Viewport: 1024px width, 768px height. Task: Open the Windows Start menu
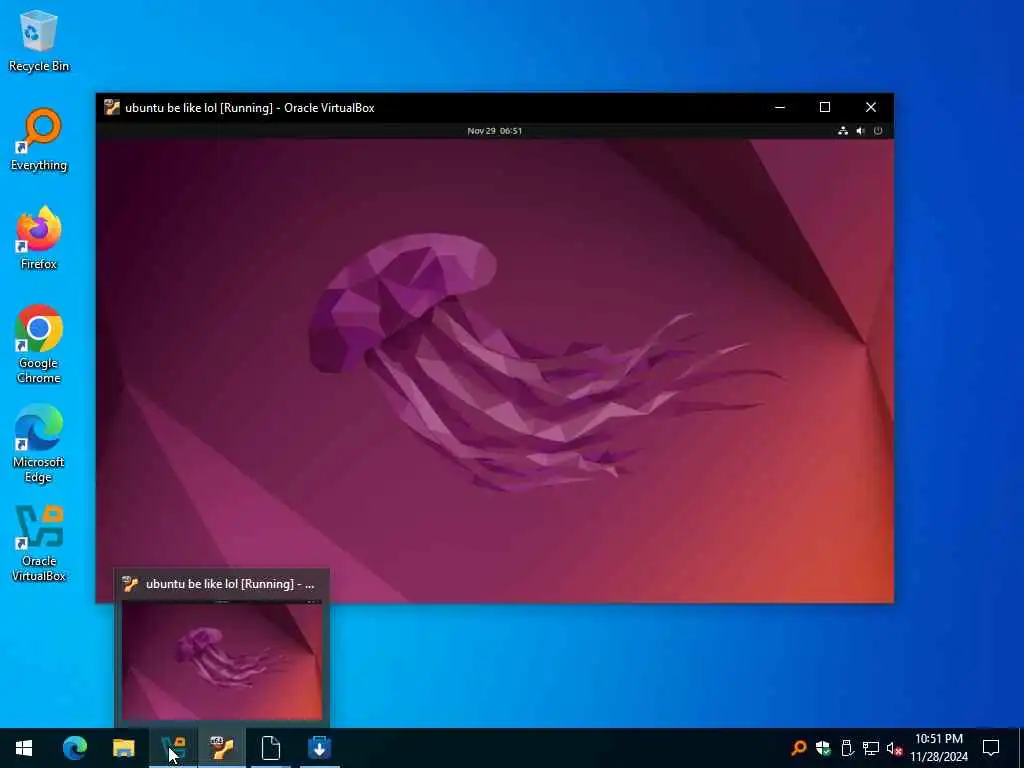point(24,748)
